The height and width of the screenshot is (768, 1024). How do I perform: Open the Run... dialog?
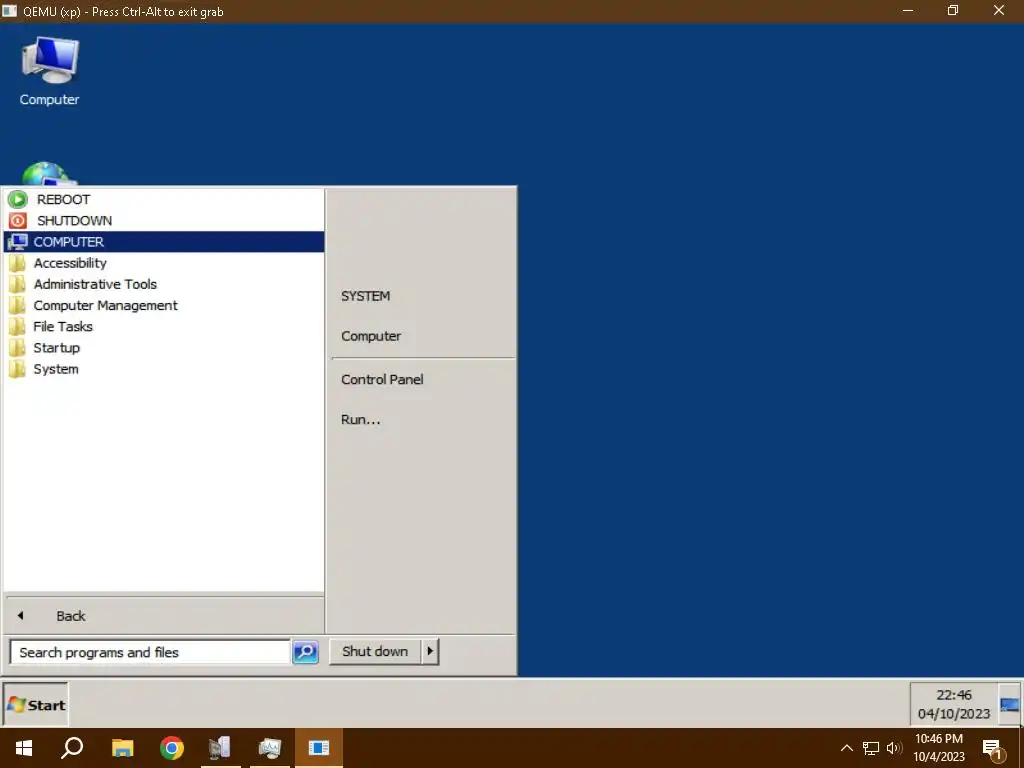tap(360, 419)
